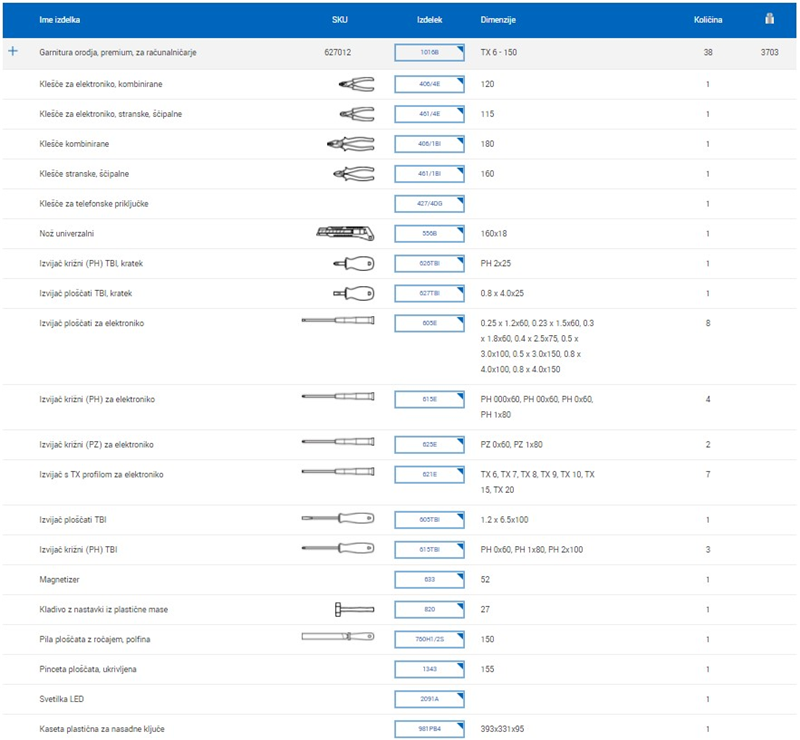Open product code 427/4DG button
Image resolution: width=800 pixels, height=740 pixels.
click(x=429, y=204)
